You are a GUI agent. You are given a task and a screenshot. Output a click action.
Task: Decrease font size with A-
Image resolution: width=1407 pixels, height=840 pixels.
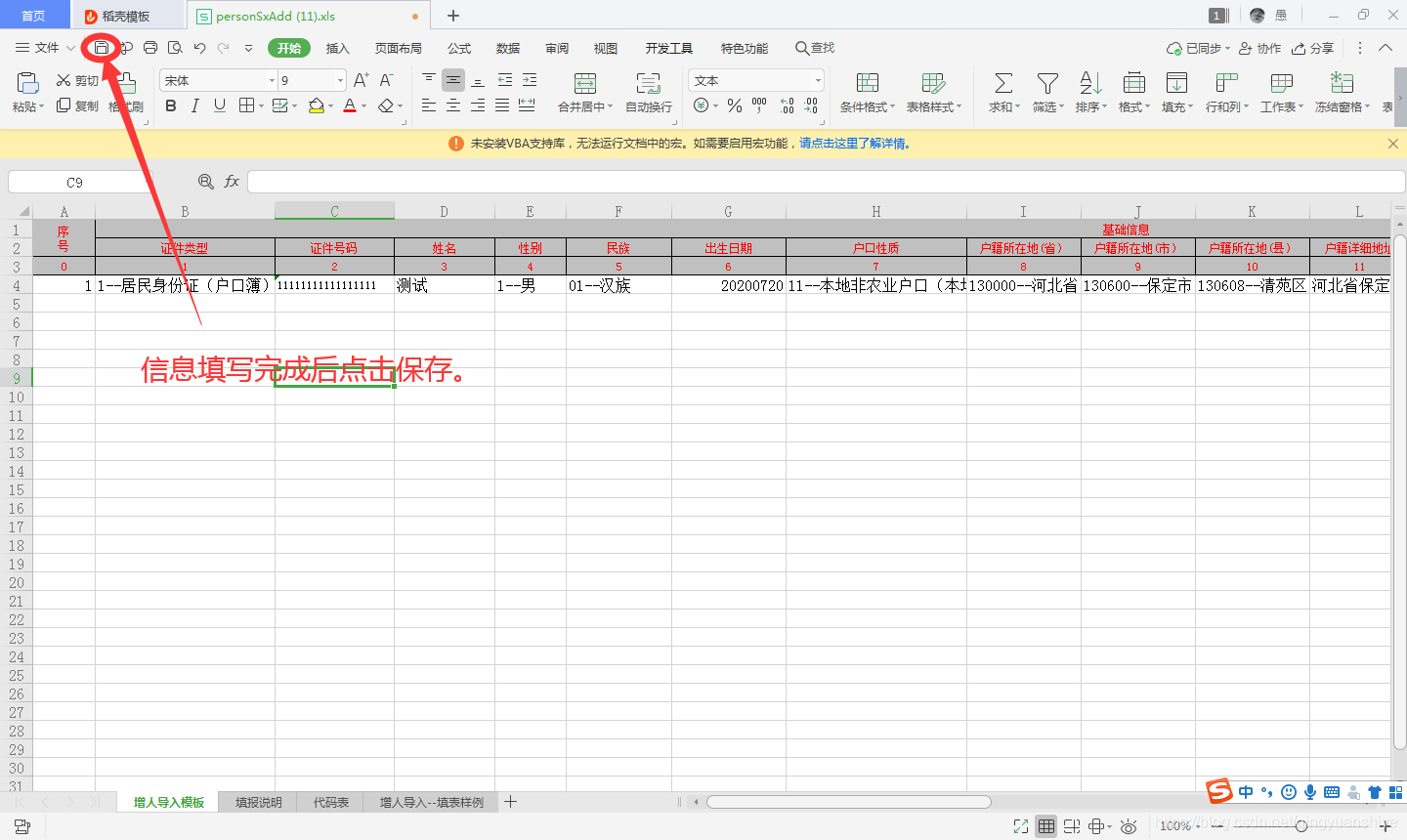(386, 80)
